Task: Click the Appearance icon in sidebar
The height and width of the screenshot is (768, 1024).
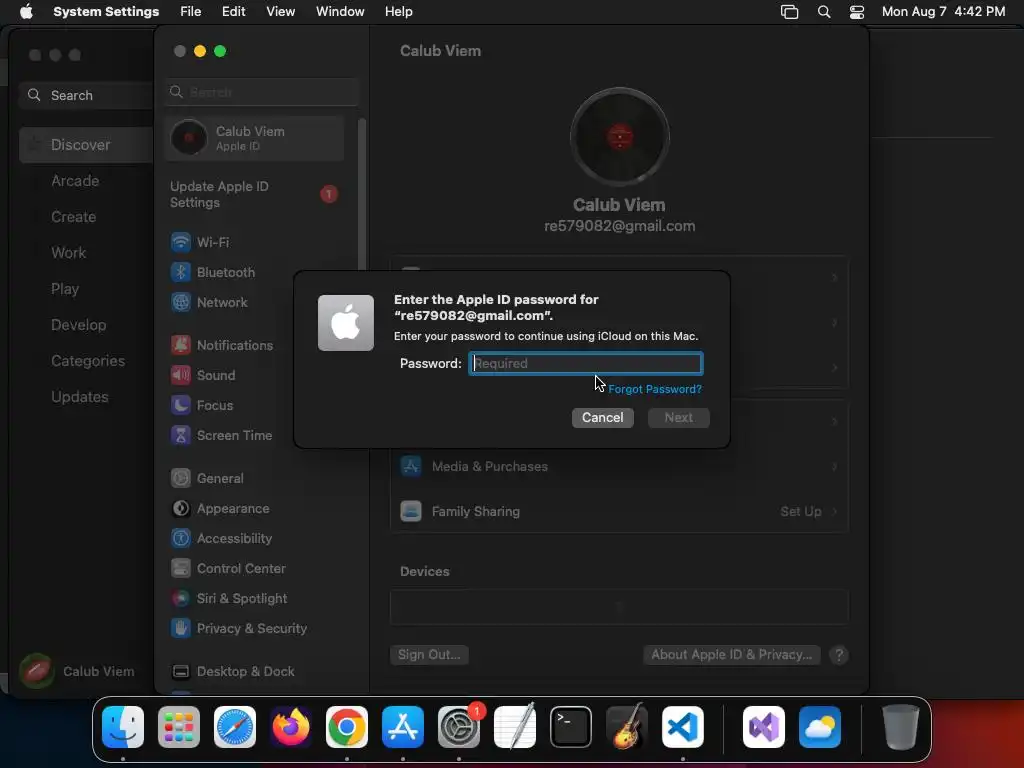Action: 180,508
